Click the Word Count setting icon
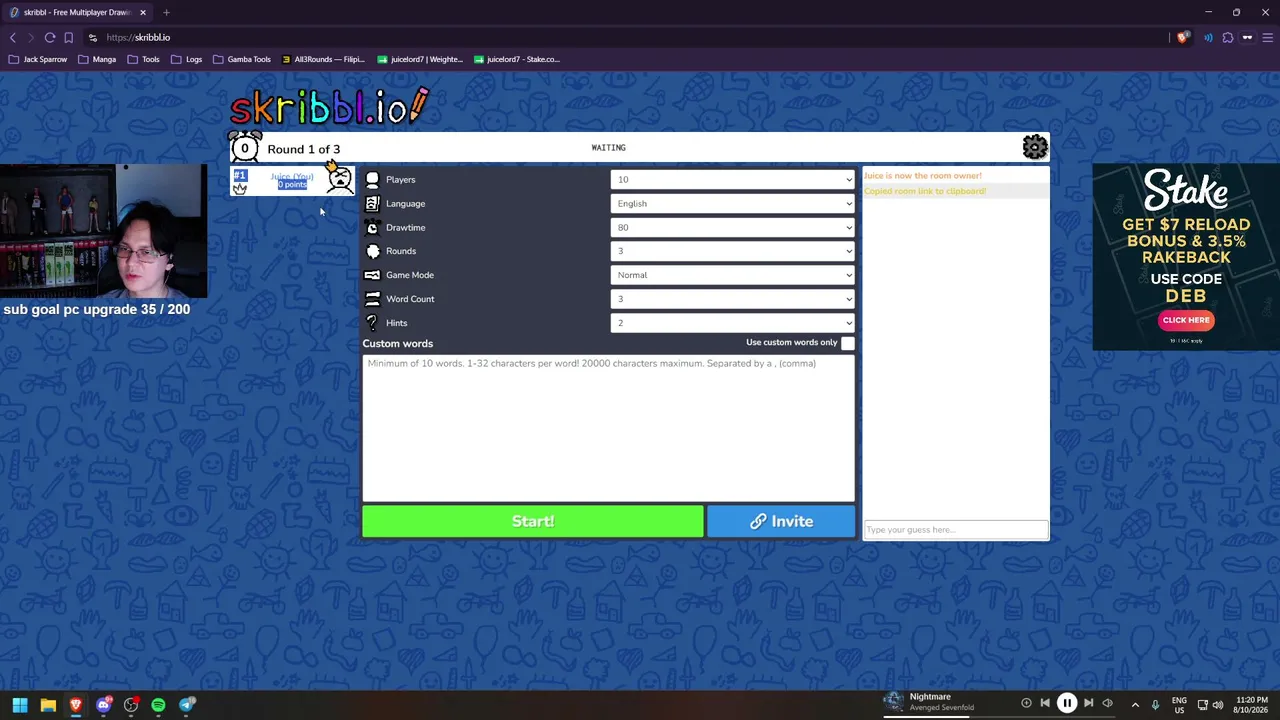This screenshot has width=1280, height=720. (372, 299)
